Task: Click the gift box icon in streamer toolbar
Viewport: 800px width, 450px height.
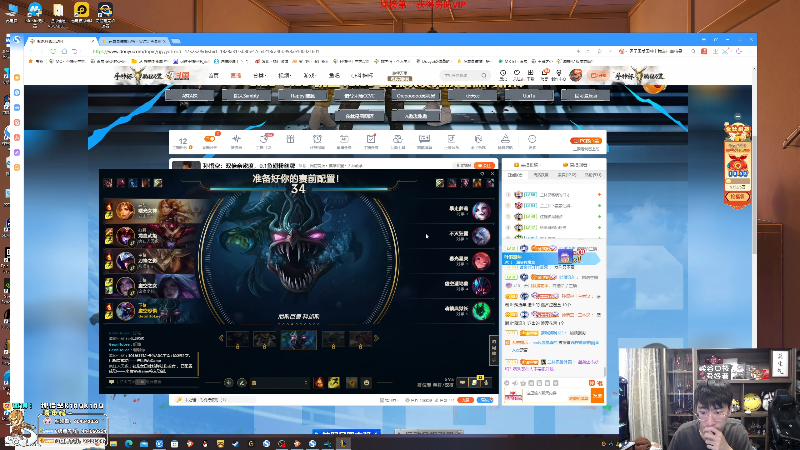Action: [290, 139]
